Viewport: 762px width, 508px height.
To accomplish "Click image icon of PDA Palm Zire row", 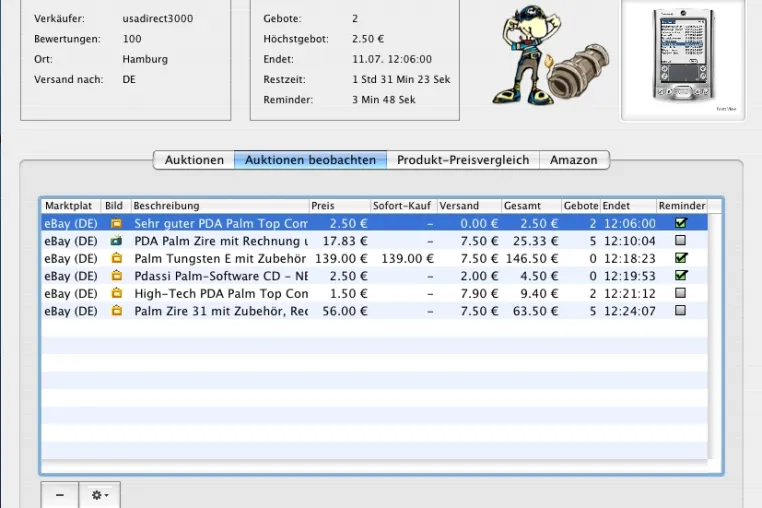I will coord(116,241).
